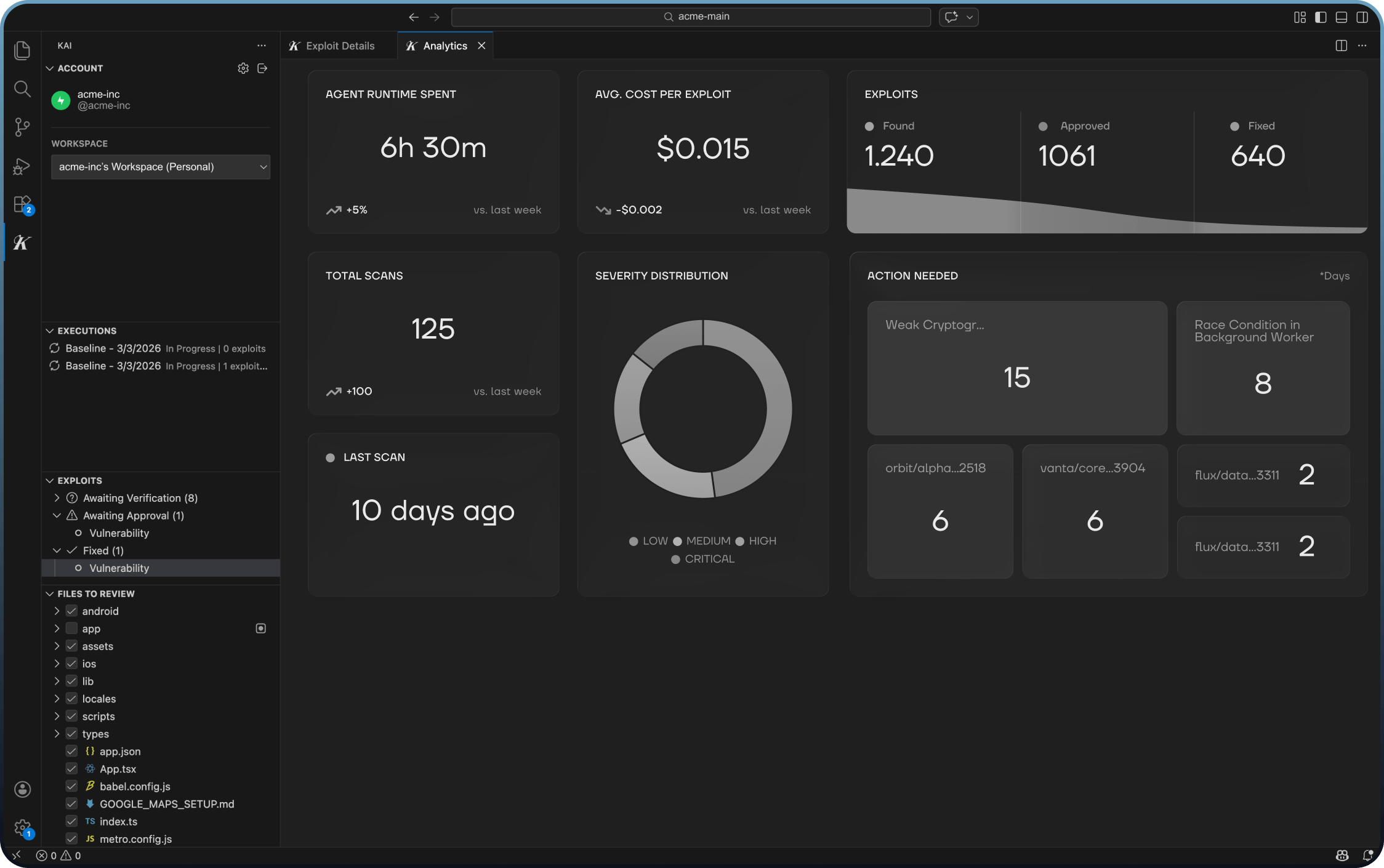
Task: Check the app folder checkbox
Action: pyautogui.click(x=71, y=629)
